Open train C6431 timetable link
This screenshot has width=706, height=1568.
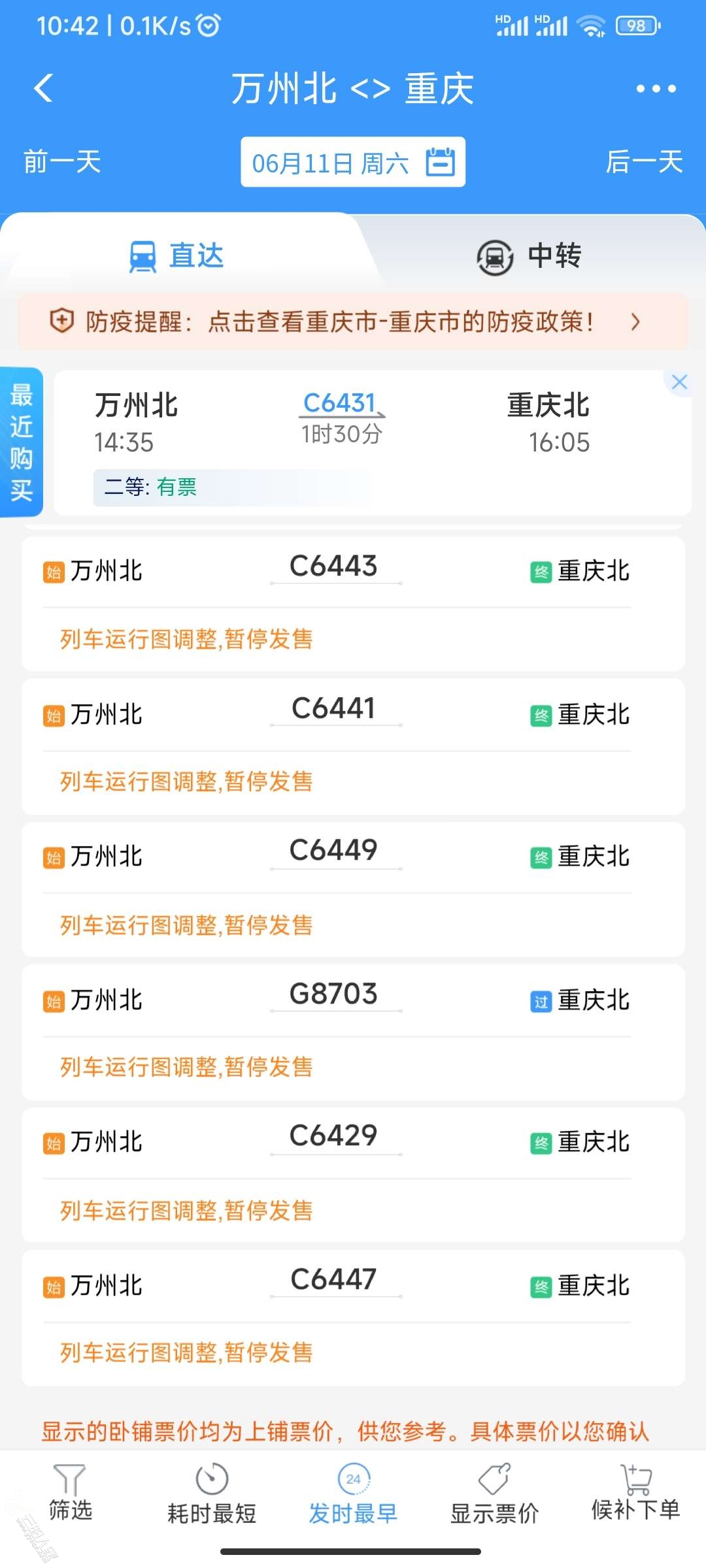tap(341, 403)
